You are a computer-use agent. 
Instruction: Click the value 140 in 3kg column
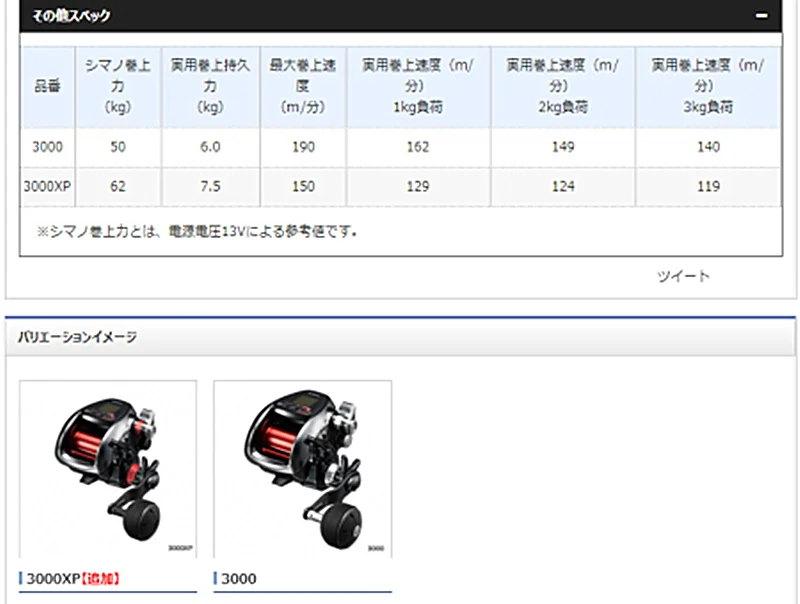point(708,147)
